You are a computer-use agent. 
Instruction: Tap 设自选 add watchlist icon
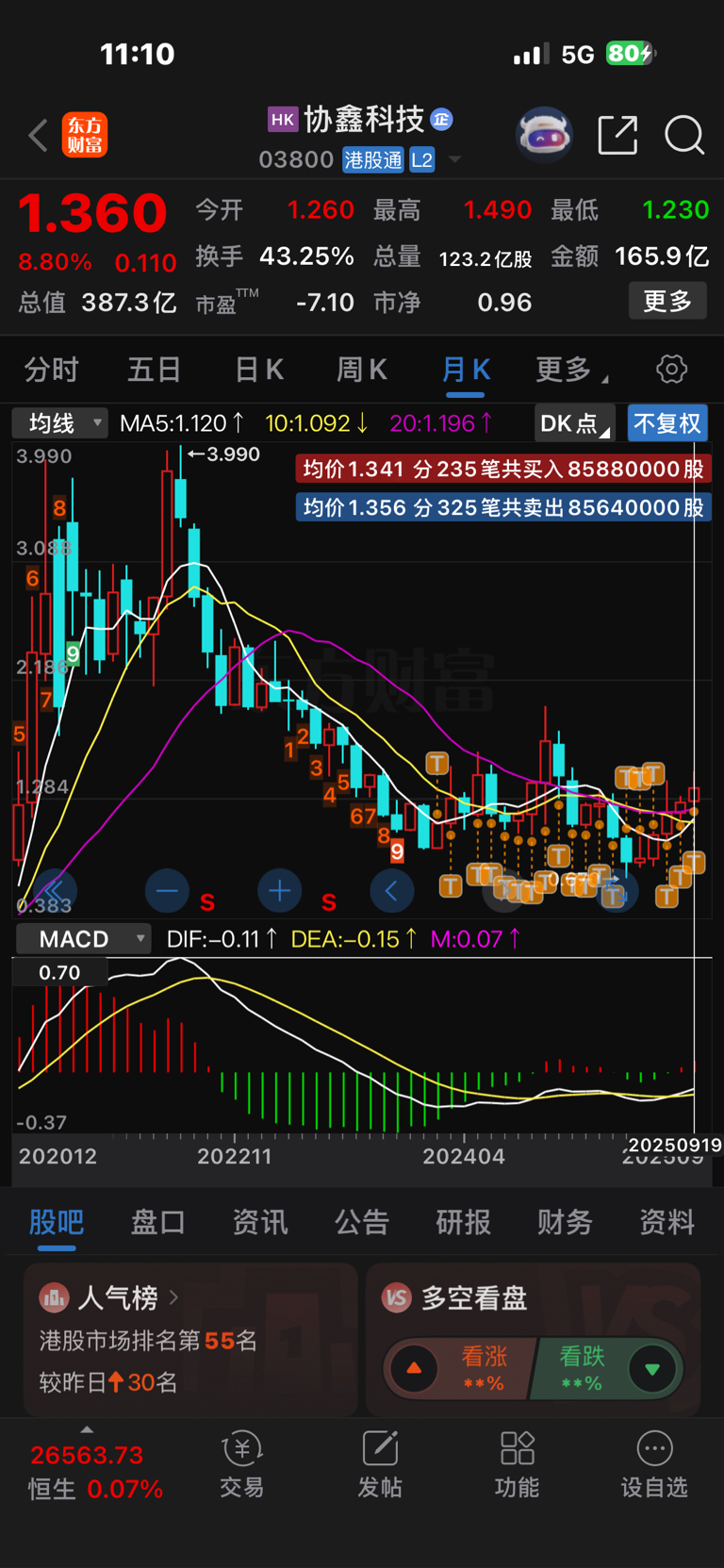[654, 1464]
